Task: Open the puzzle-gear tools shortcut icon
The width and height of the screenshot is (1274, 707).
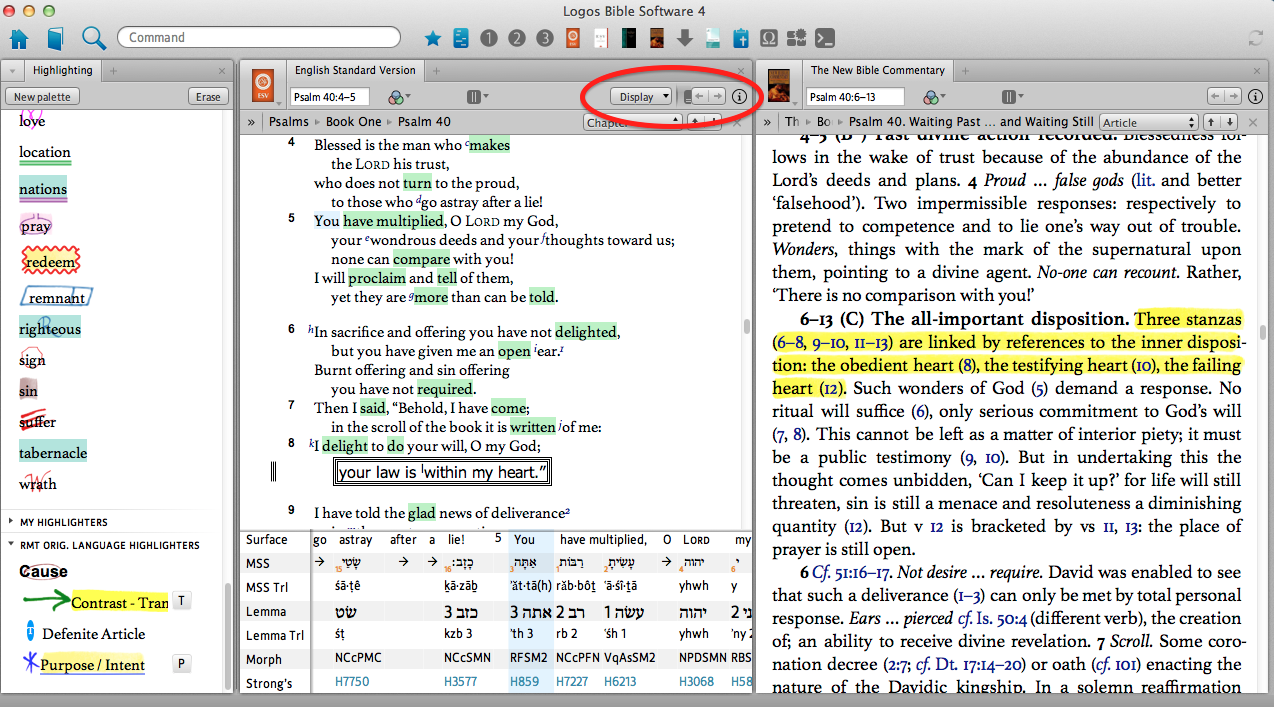Action: coord(797,39)
